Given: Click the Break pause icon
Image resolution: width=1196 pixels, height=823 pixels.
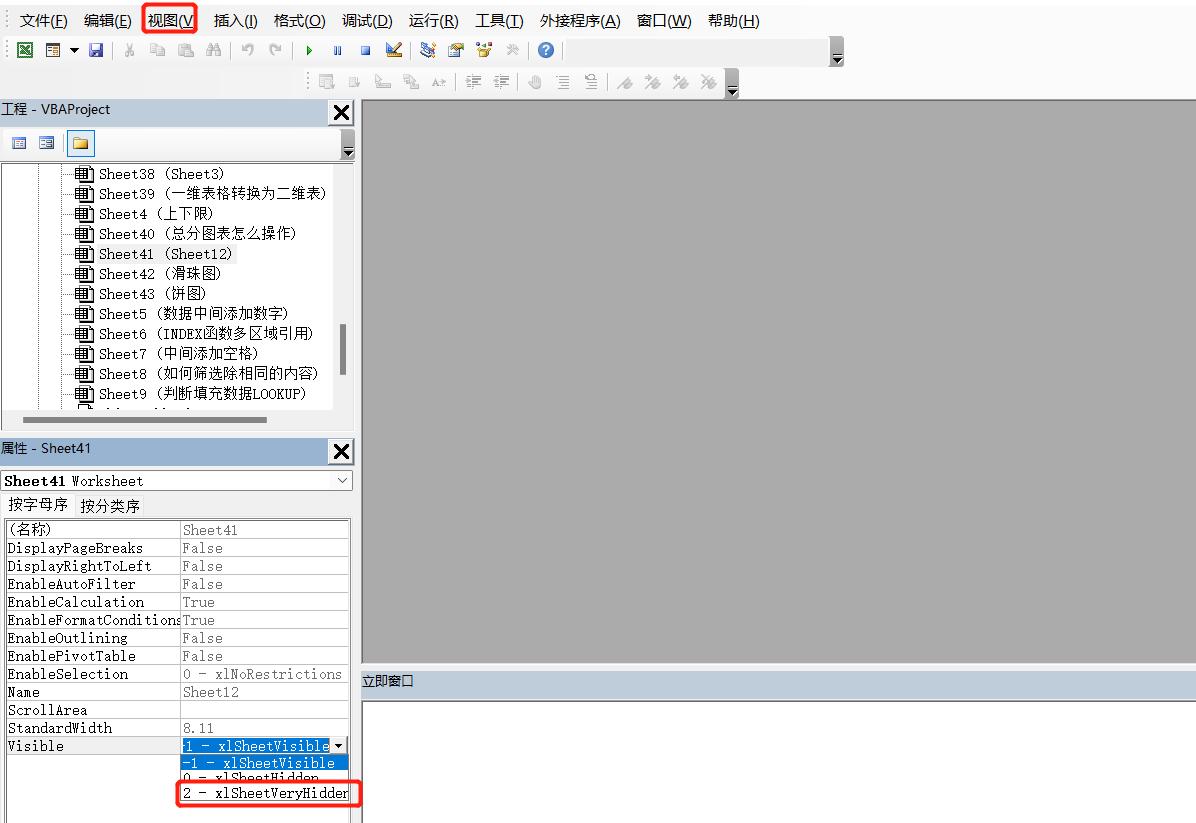Looking at the screenshot, I should pyautogui.click(x=337, y=50).
